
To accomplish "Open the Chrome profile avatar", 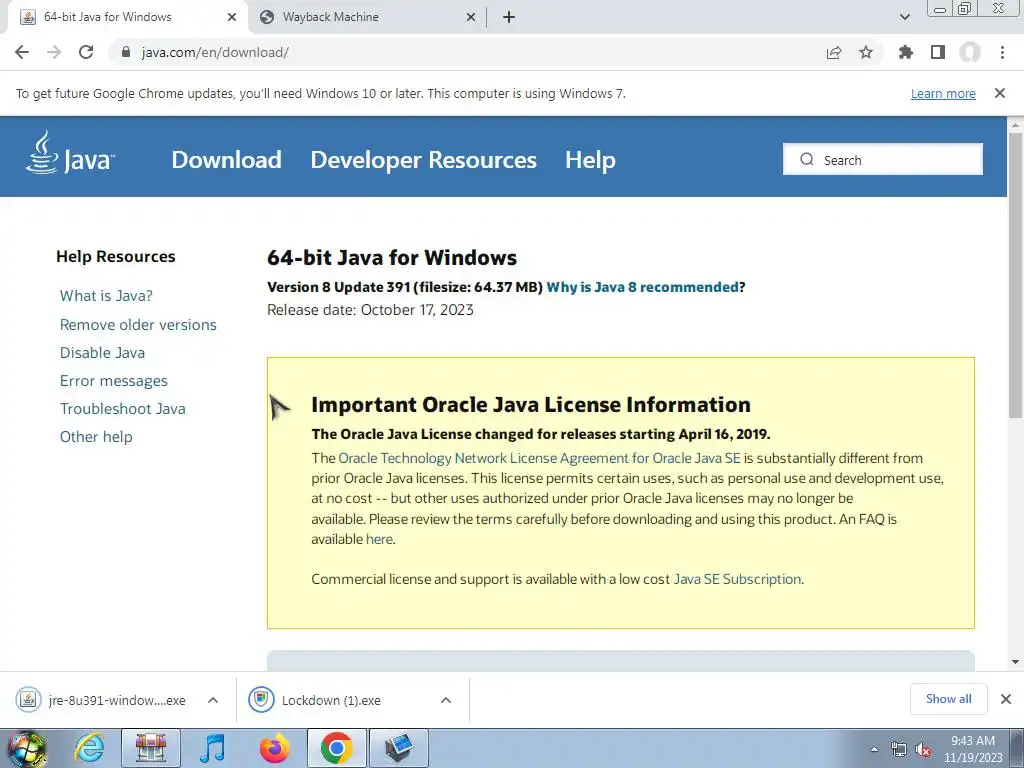I will pos(970,52).
